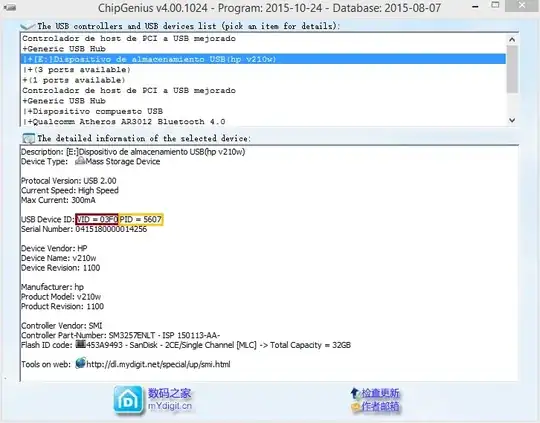Click the 'PID = 5607' value

pos(141,219)
